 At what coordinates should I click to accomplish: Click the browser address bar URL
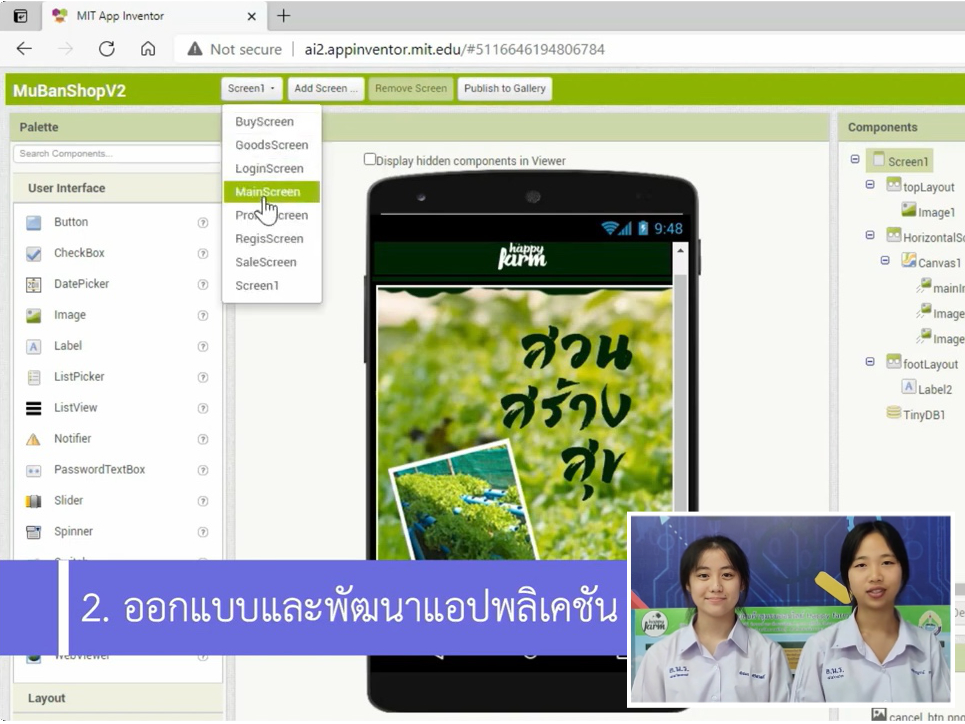455,49
